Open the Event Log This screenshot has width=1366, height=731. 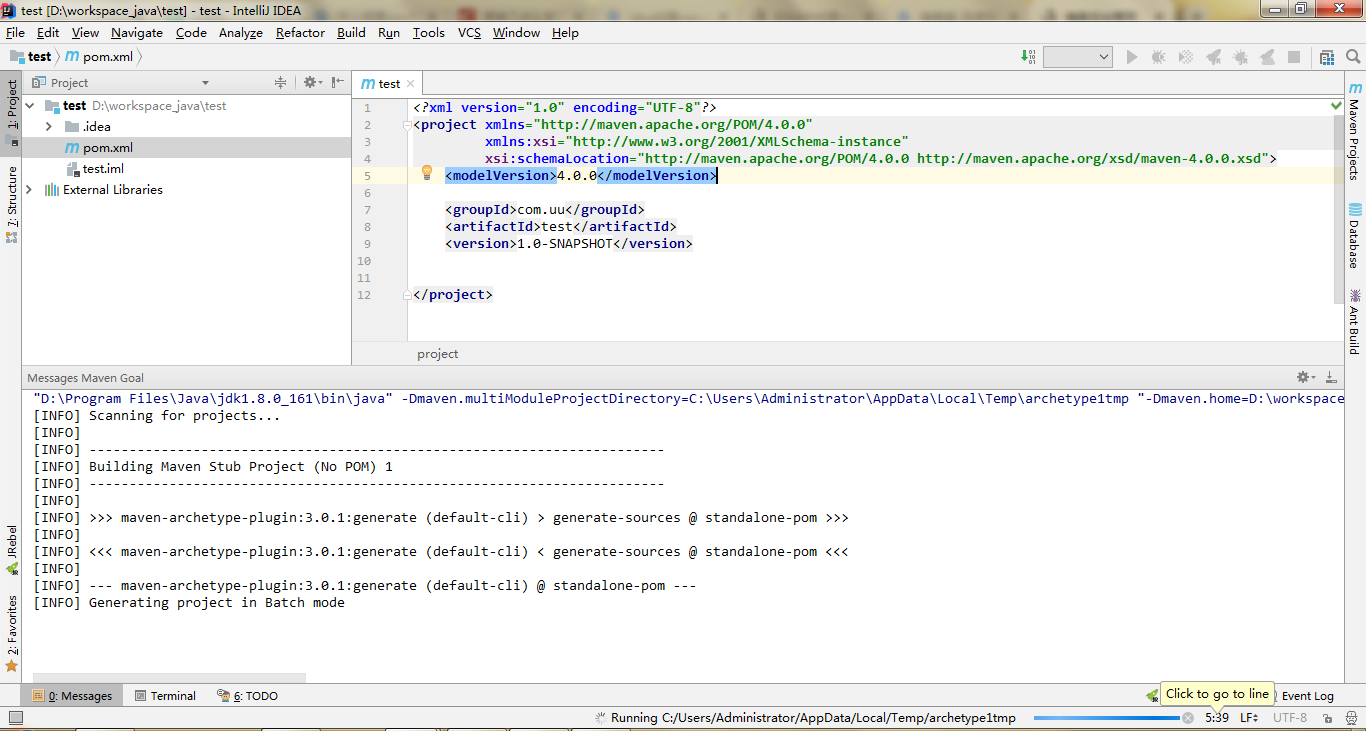(1307, 695)
